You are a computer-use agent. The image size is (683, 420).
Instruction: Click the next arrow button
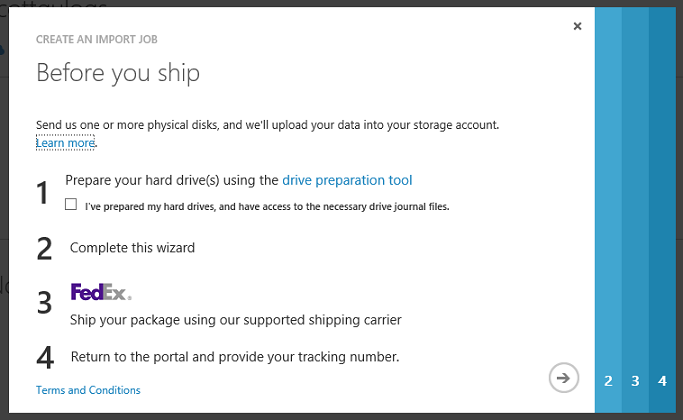coord(564,377)
